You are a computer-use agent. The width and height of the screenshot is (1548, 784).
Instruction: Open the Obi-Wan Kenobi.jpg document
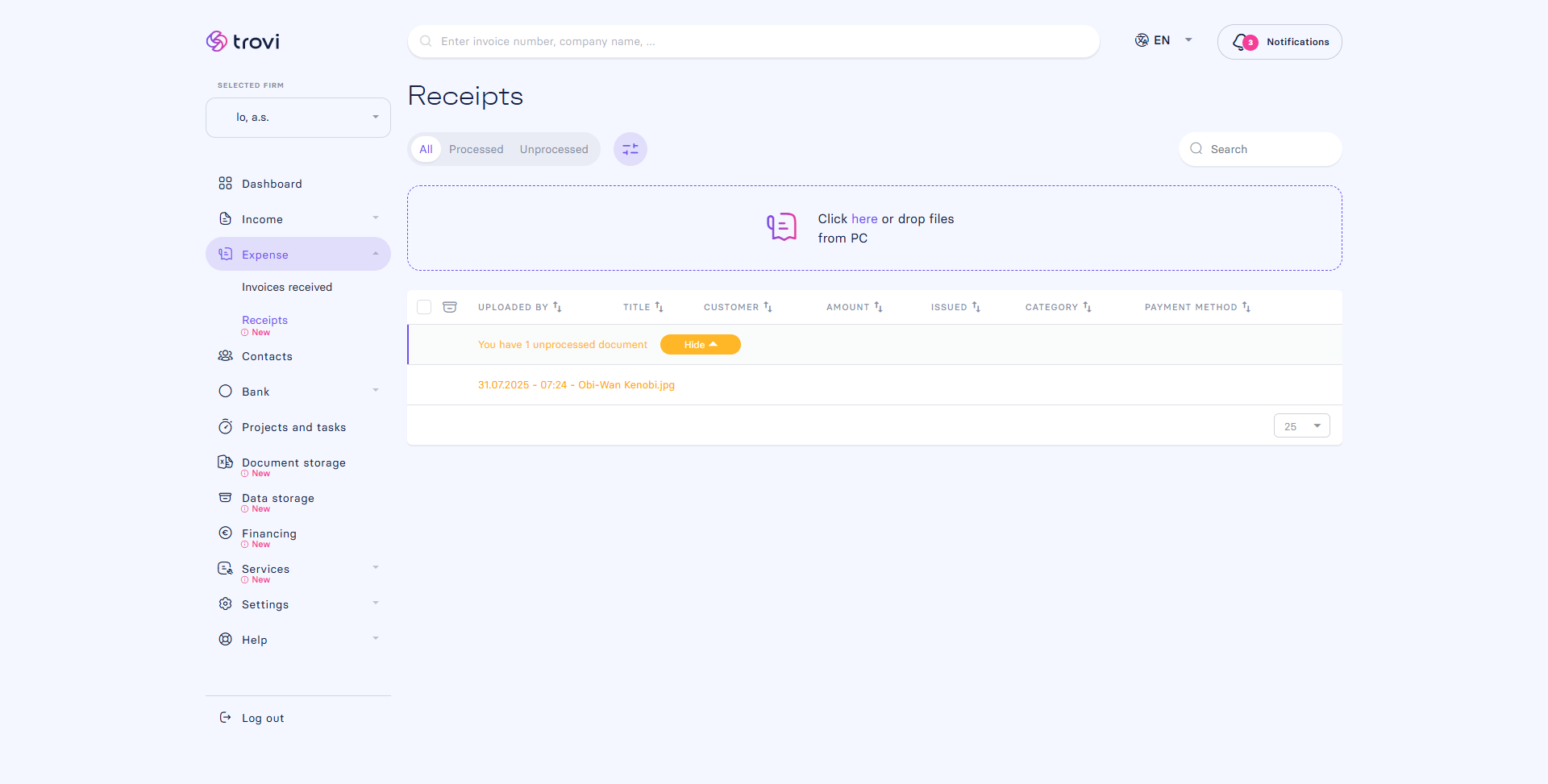(576, 384)
